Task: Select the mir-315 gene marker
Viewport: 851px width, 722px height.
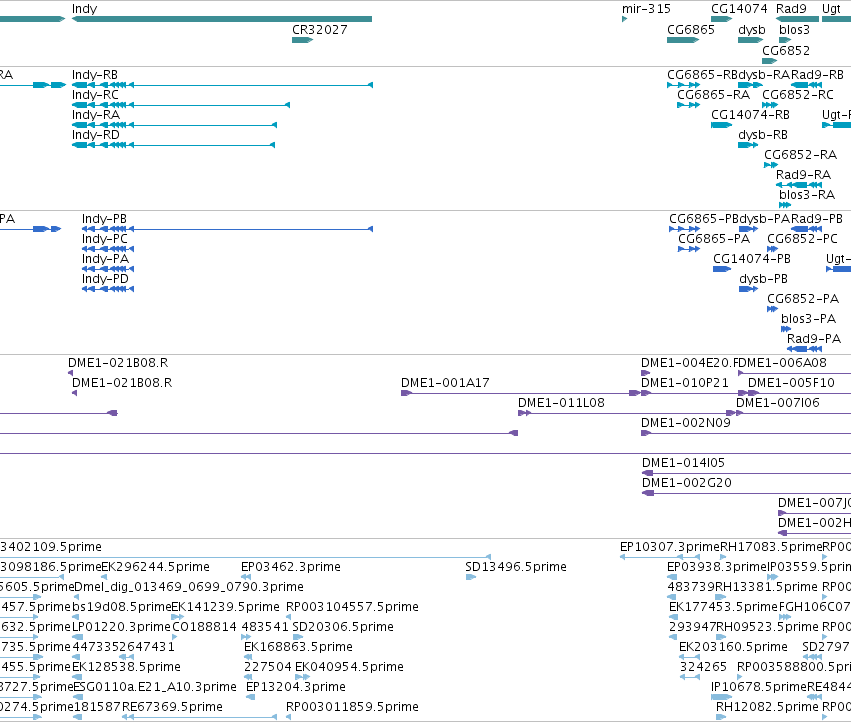Action: tap(624, 19)
